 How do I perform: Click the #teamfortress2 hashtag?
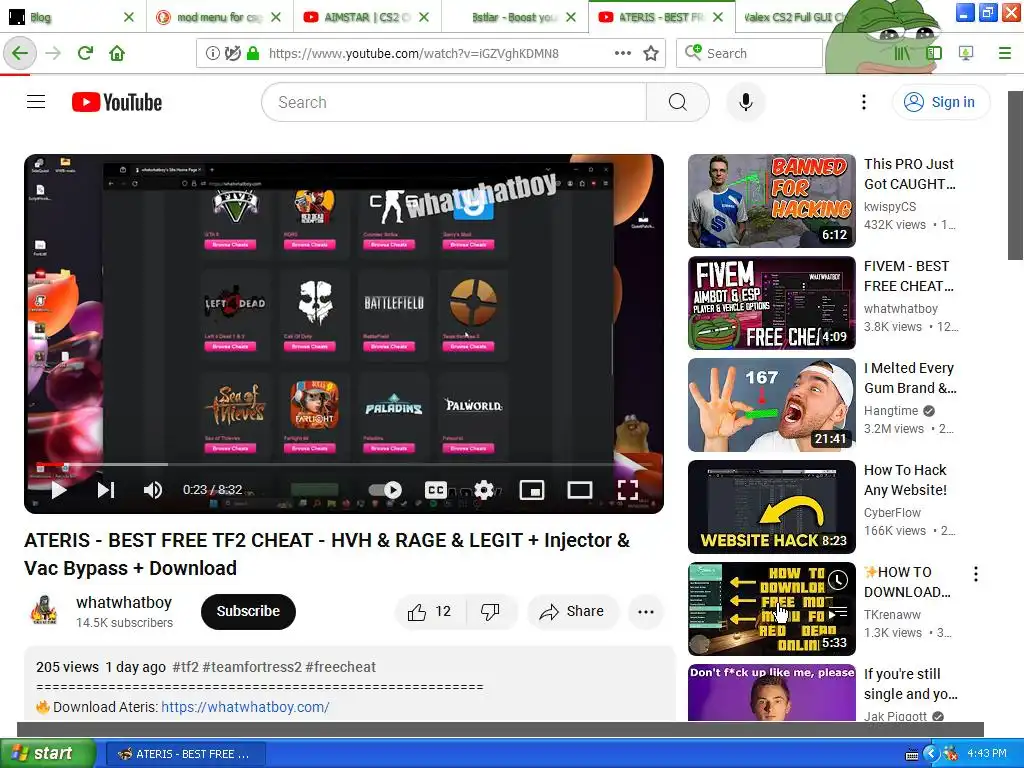click(x=252, y=667)
